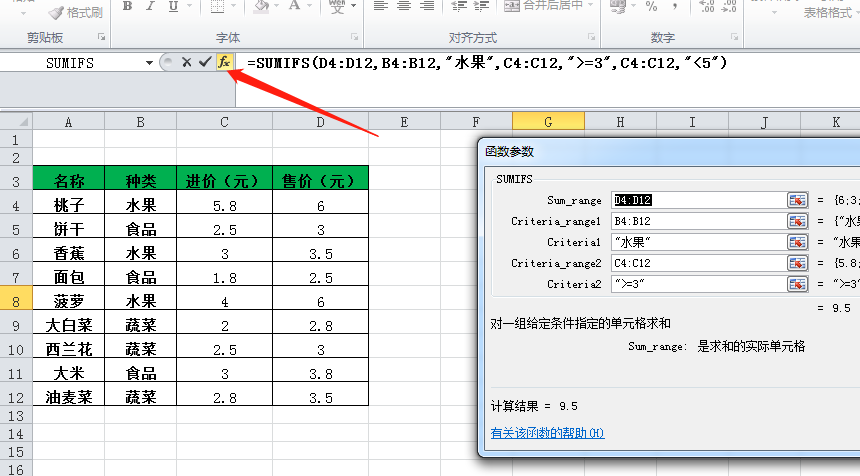Screen dimensions: 860x476
Task: Center align text
Action: pyautogui.click(x=404, y=7)
